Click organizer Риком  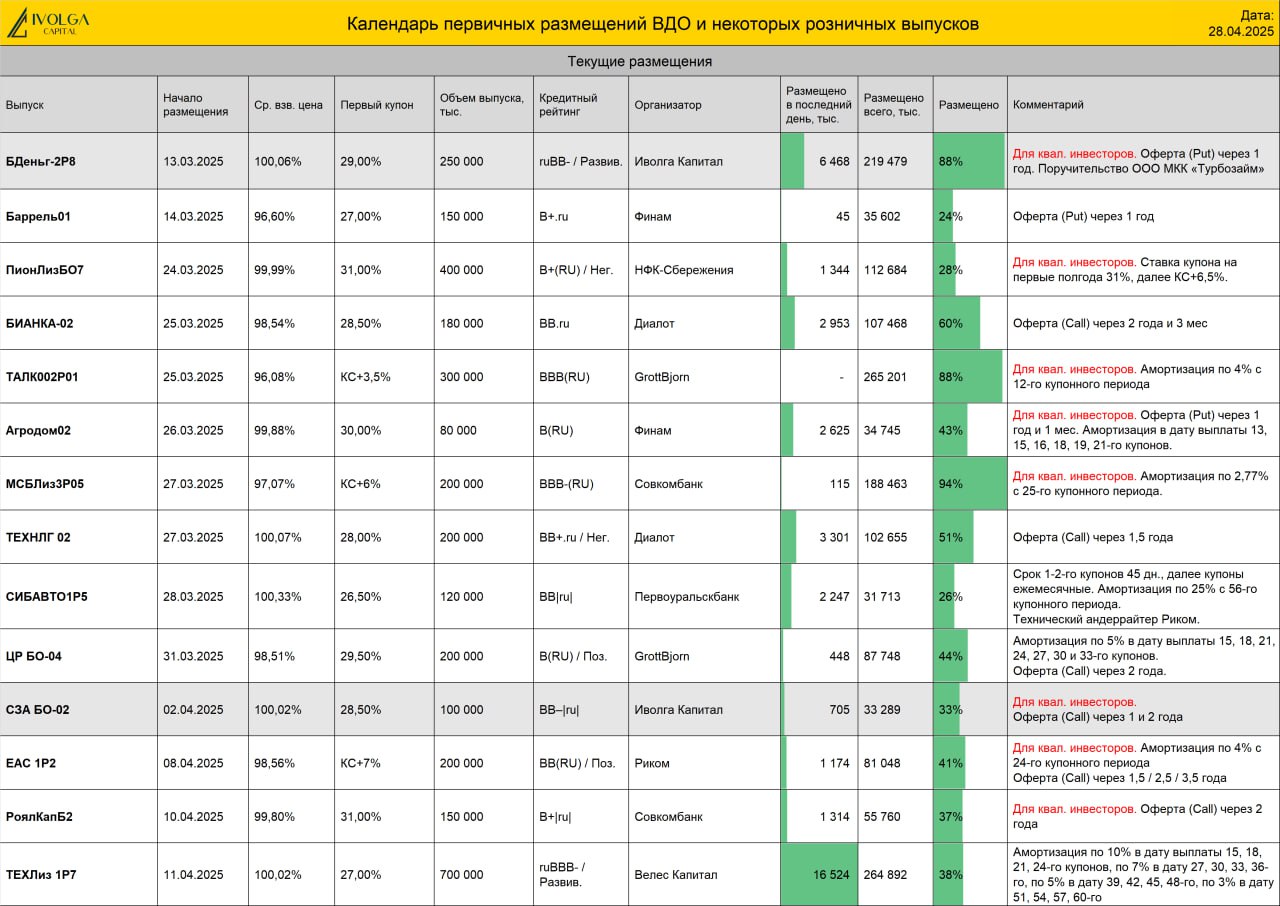click(x=652, y=763)
